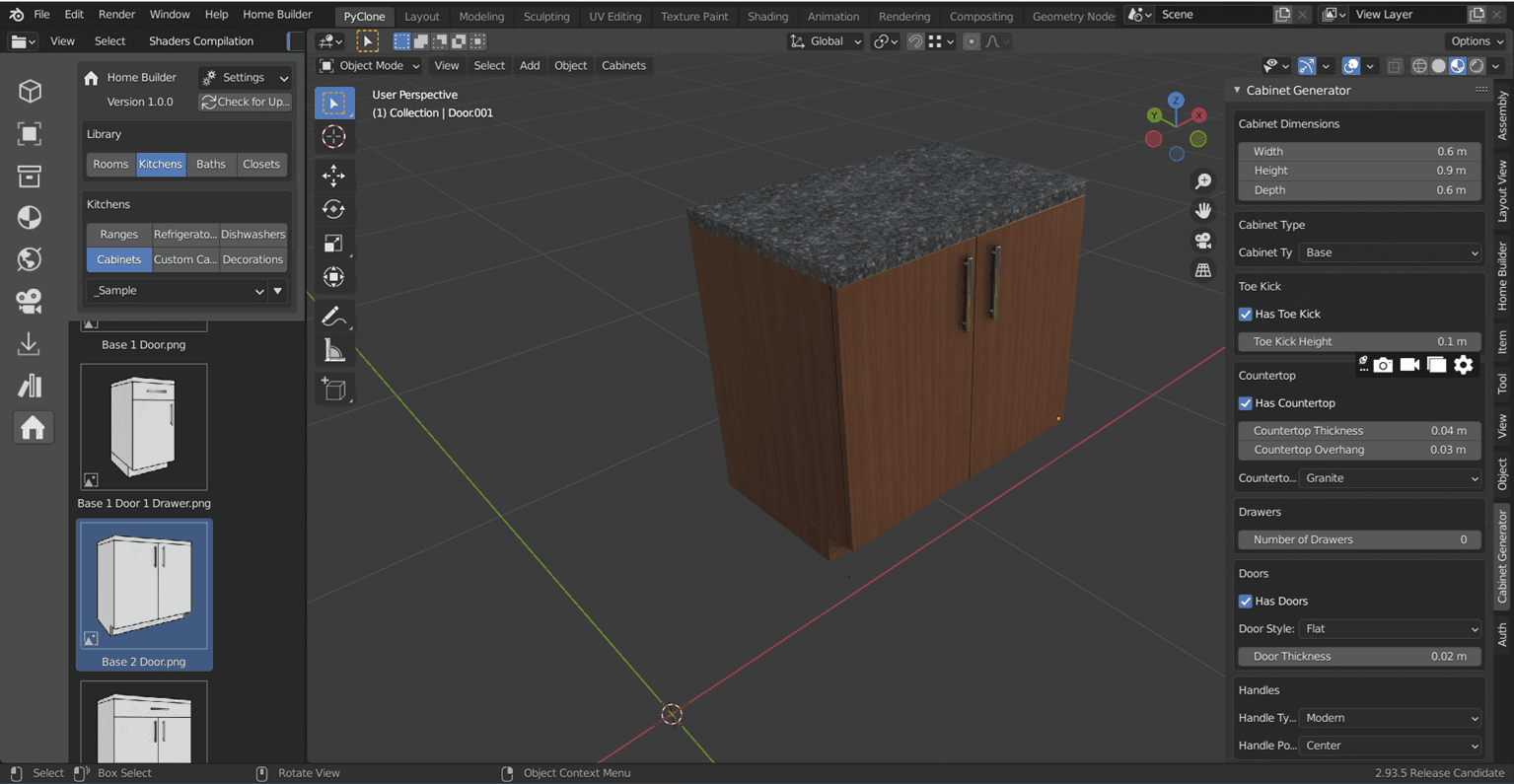This screenshot has width=1514, height=784.
Task: Select the Rotate tool icon
Action: click(x=333, y=209)
